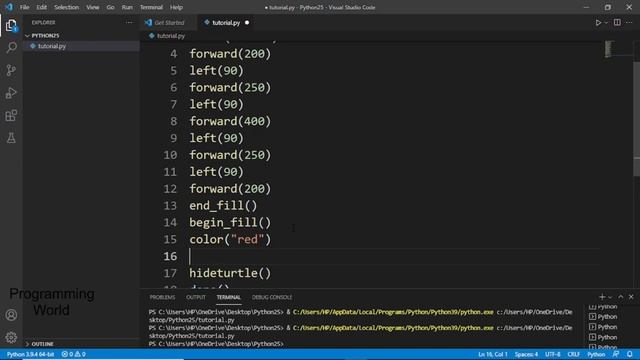The image size is (640, 360).
Task: Open the Selection menu
Action: point(67,7)
